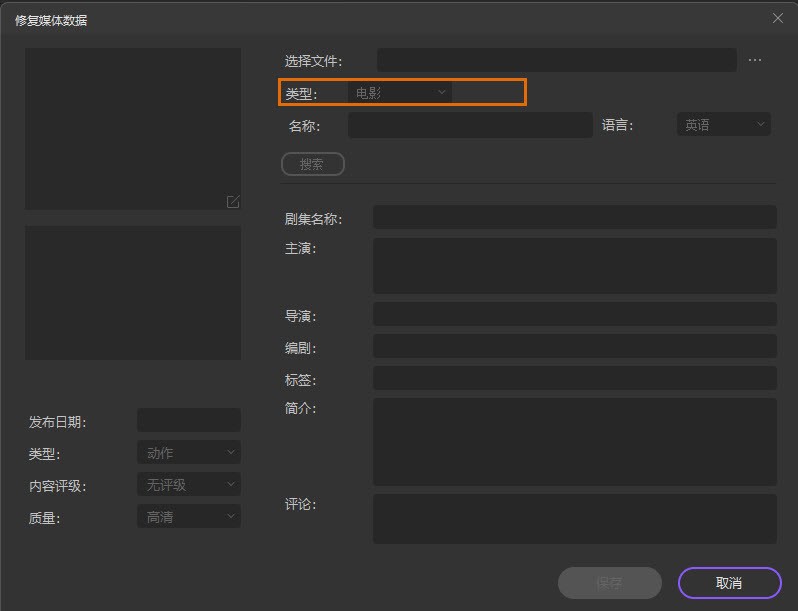Screen dimensions: 798x611
Task: Click the browse file ellipsis icon
Action: coord(755,60)
